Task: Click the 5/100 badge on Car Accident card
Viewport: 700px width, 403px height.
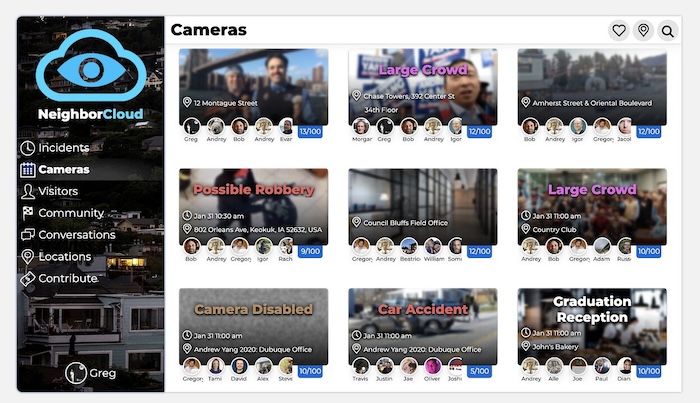Action: 480,371
